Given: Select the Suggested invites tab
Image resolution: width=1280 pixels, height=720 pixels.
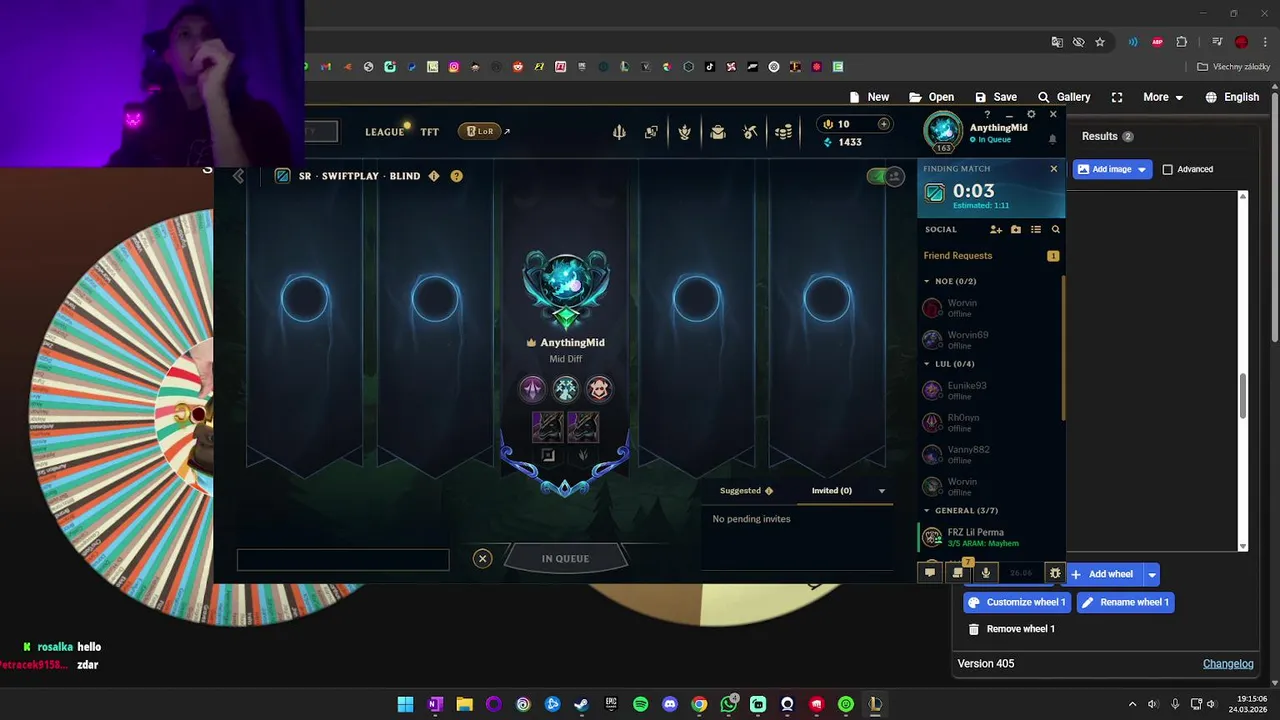Looking at the screenshot, I should pos(746,491).
